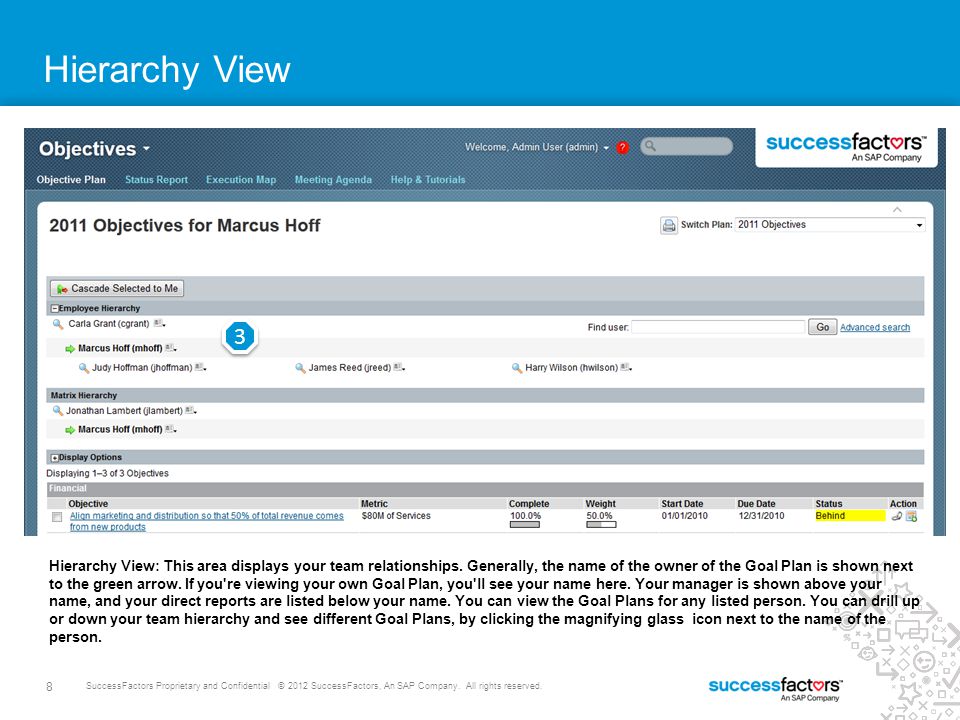Click into the top header search field
The width and height of the screenshot is (960, 720).
686,146
